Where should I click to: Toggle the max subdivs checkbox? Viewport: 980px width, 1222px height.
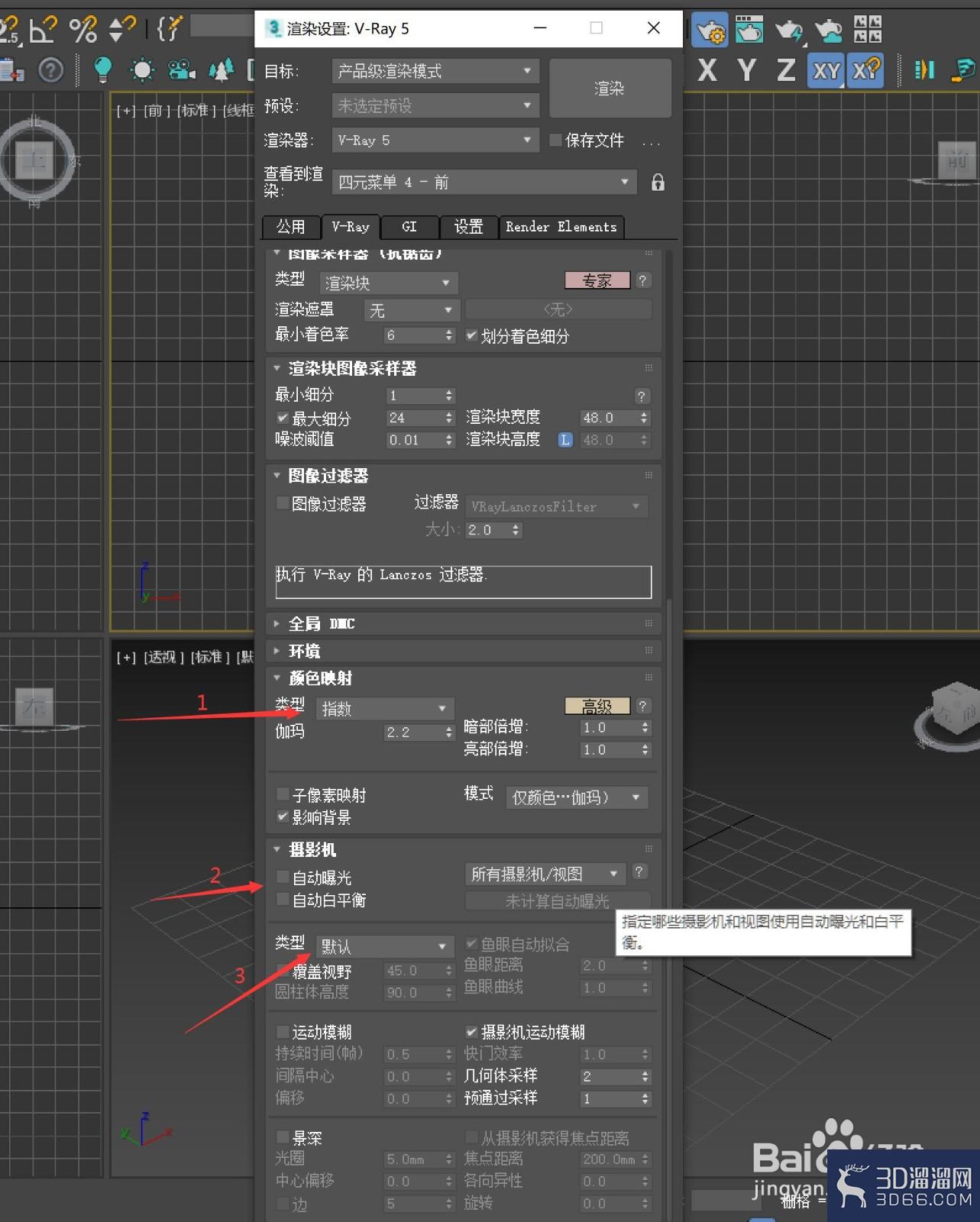(x=283, y=418)
